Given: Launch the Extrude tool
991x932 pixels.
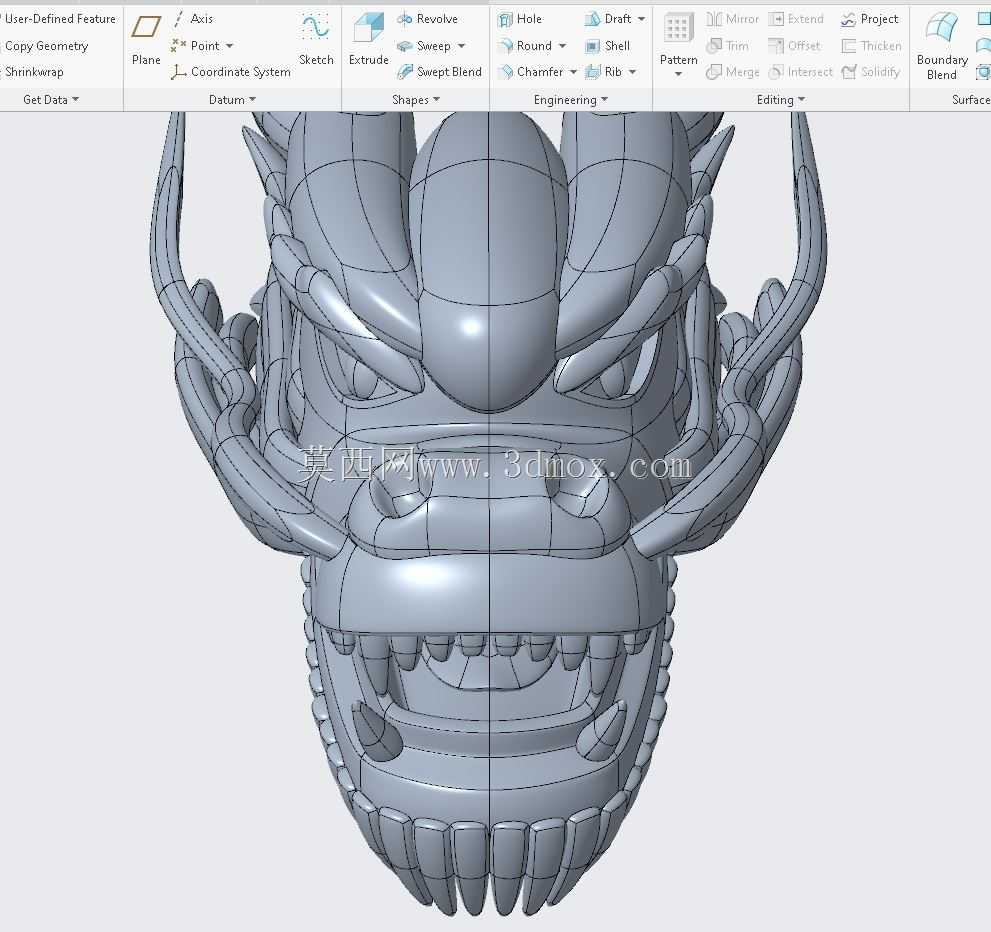Looking at the screenshot, I should 368,40.
